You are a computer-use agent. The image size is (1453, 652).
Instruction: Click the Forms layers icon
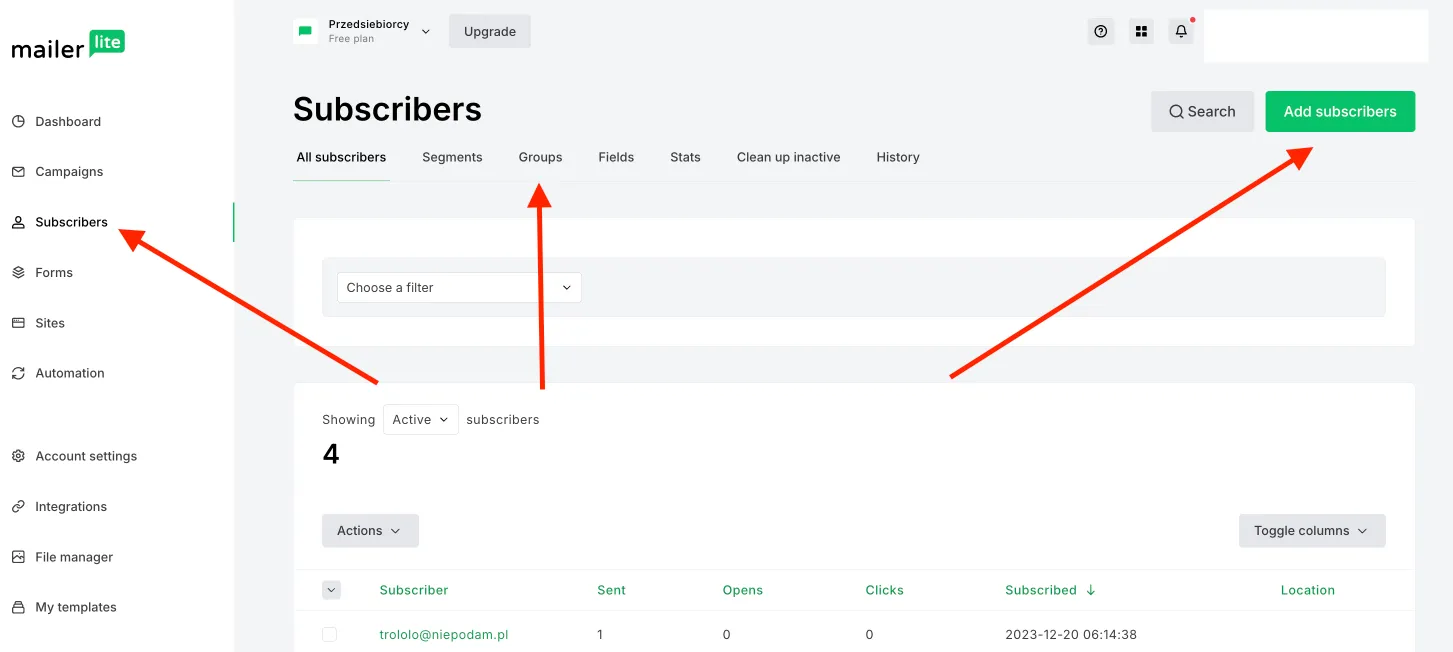18,273
